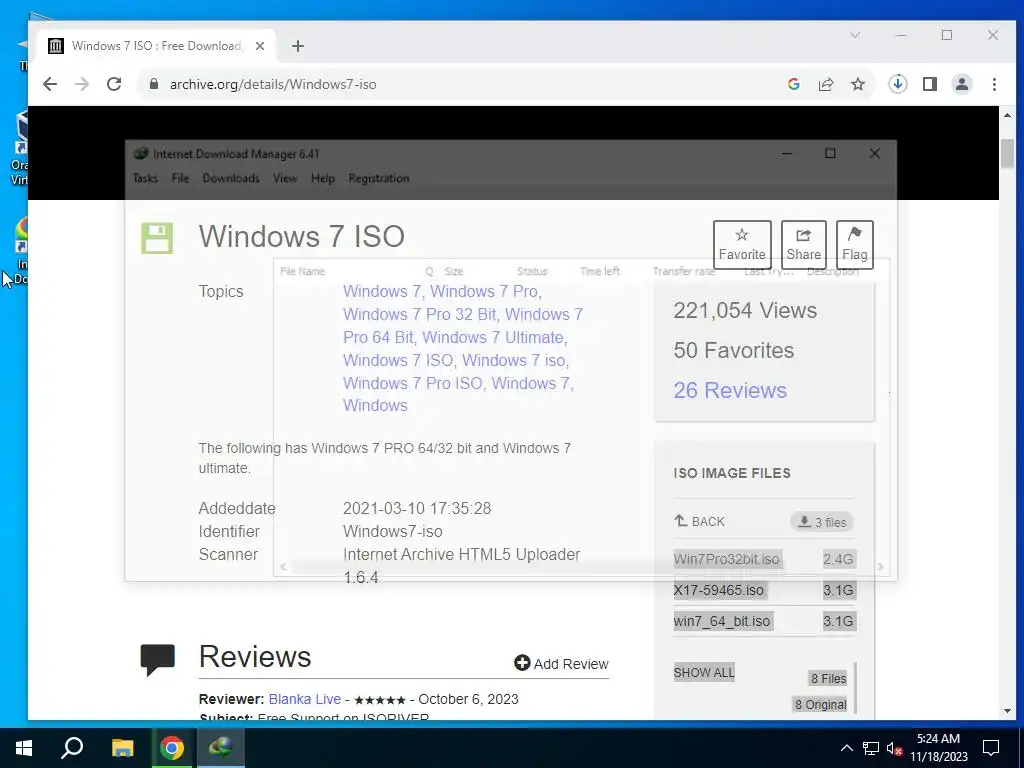Open Windows taskbar search
Image resolution: width=1024 pixels, height=768 pixels.
(72, 748)
